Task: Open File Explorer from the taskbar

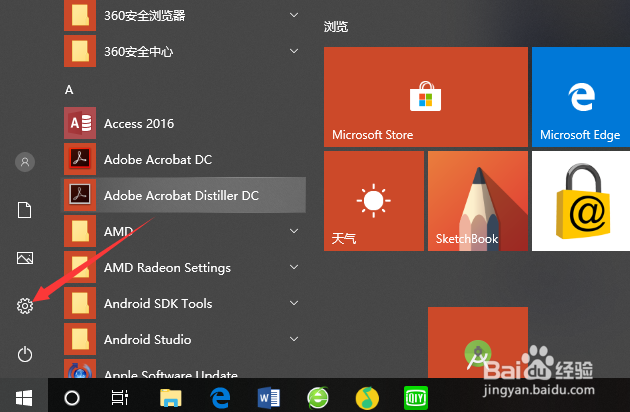Action: pos(170,398)
